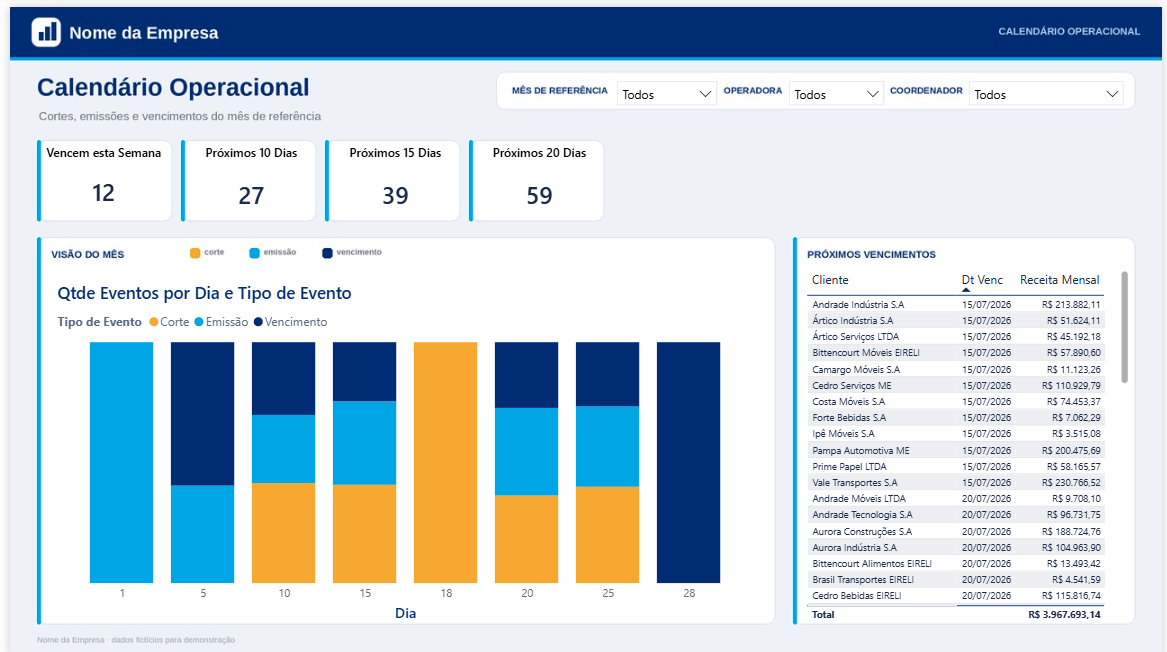
Task: Click the dark blue vencimento legend marker
Action: click(x=327, y=253)
